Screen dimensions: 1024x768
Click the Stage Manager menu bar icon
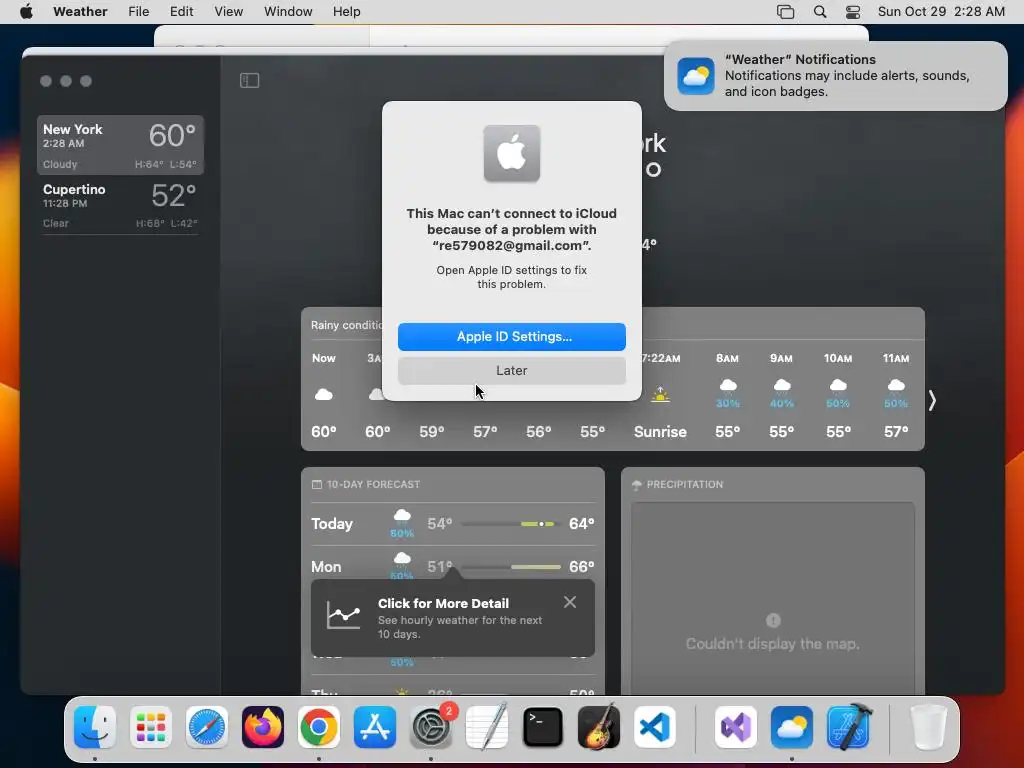(x=785, y=12)
